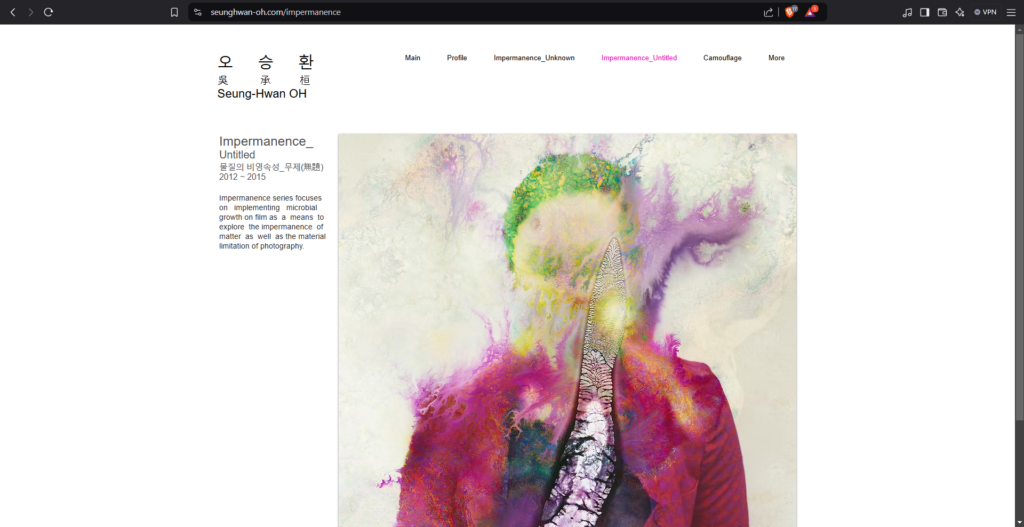This screenshot has width=1024, height=527.
Task: Launch Leo AI assistant icon
Action: point(959,12)
